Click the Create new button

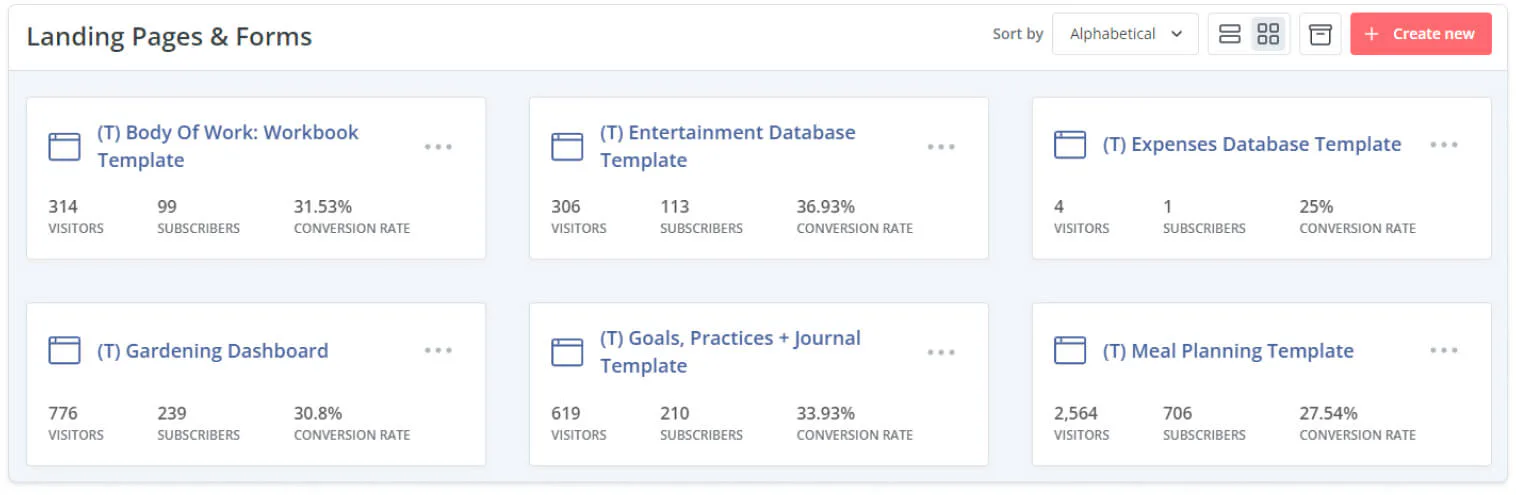click(1420, 34)
